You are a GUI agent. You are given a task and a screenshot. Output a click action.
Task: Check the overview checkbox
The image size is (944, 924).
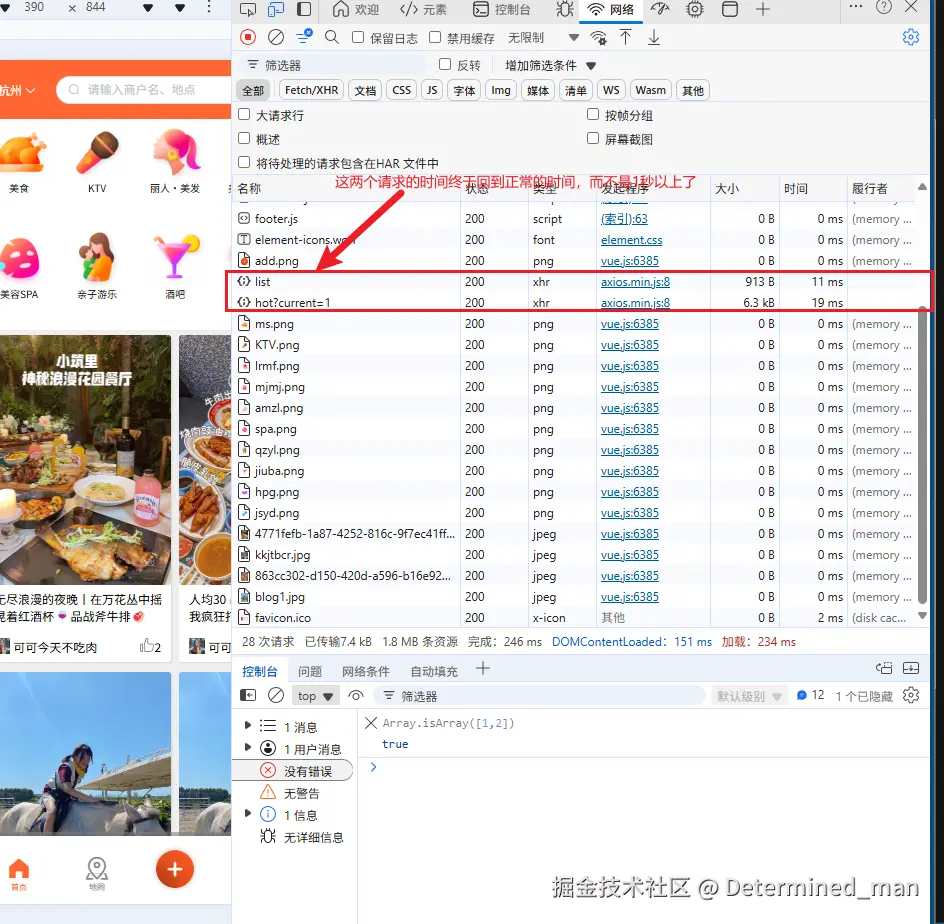pyautogui.click(x=244, y=138)
